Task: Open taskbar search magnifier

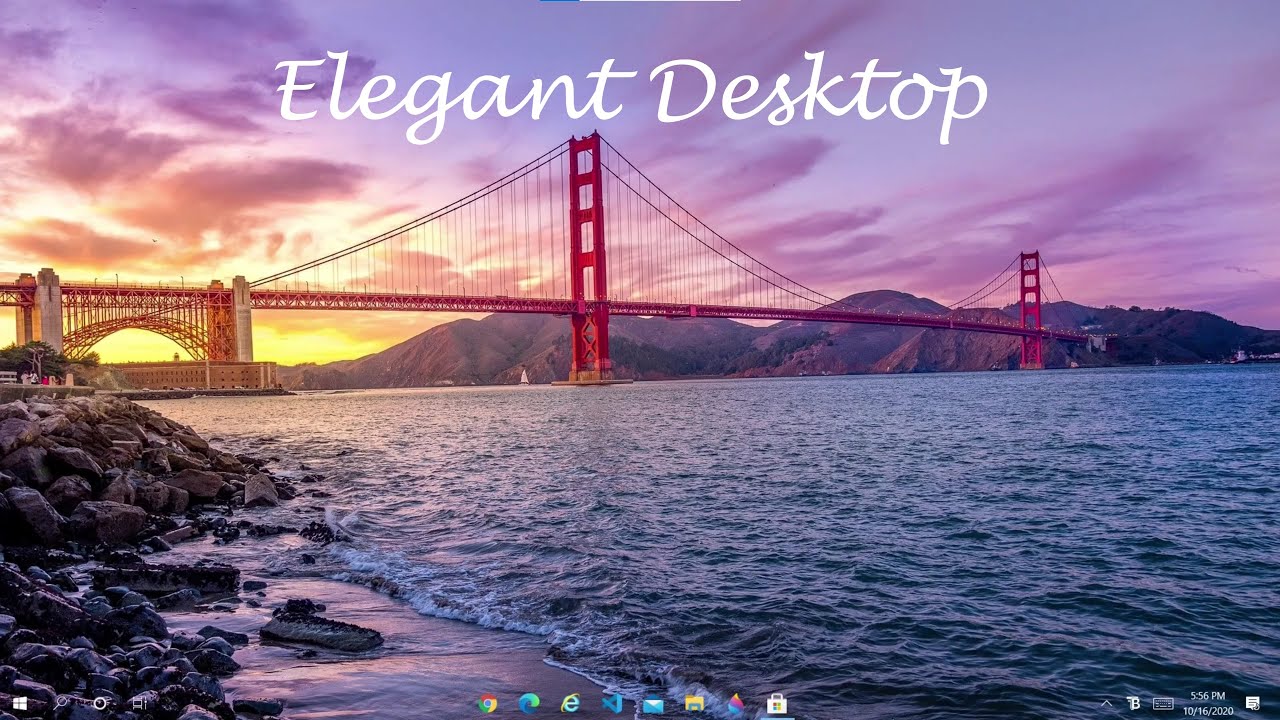Action: (61, 703)
